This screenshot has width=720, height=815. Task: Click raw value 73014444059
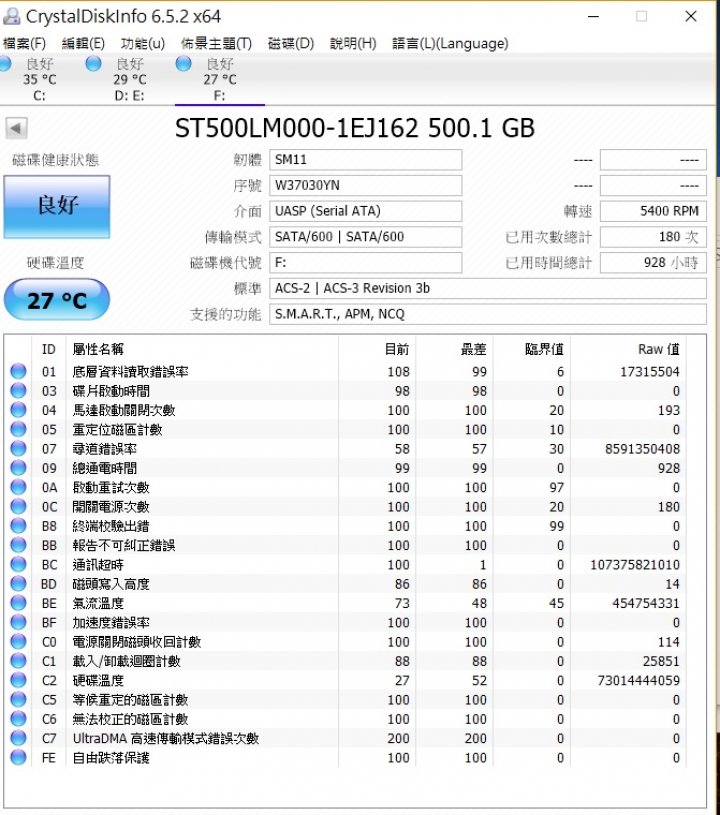coord(638,680)
